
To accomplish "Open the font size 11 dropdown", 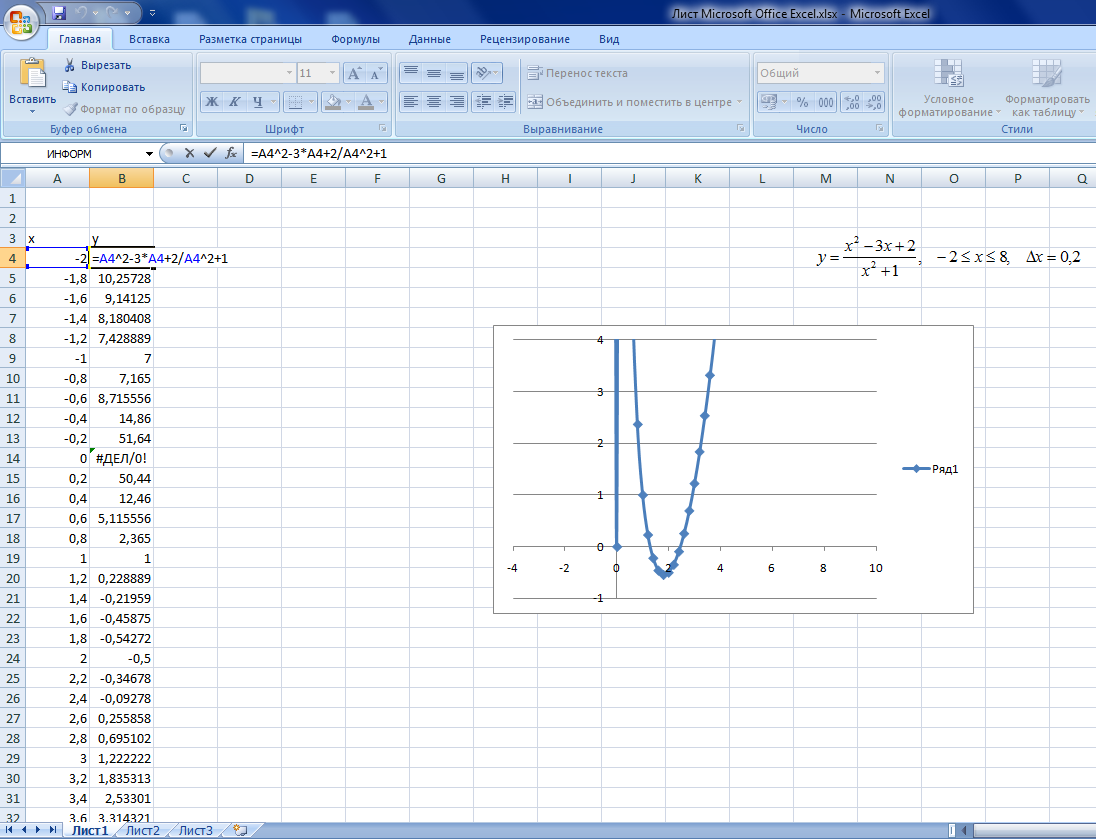I will [332, 73].
